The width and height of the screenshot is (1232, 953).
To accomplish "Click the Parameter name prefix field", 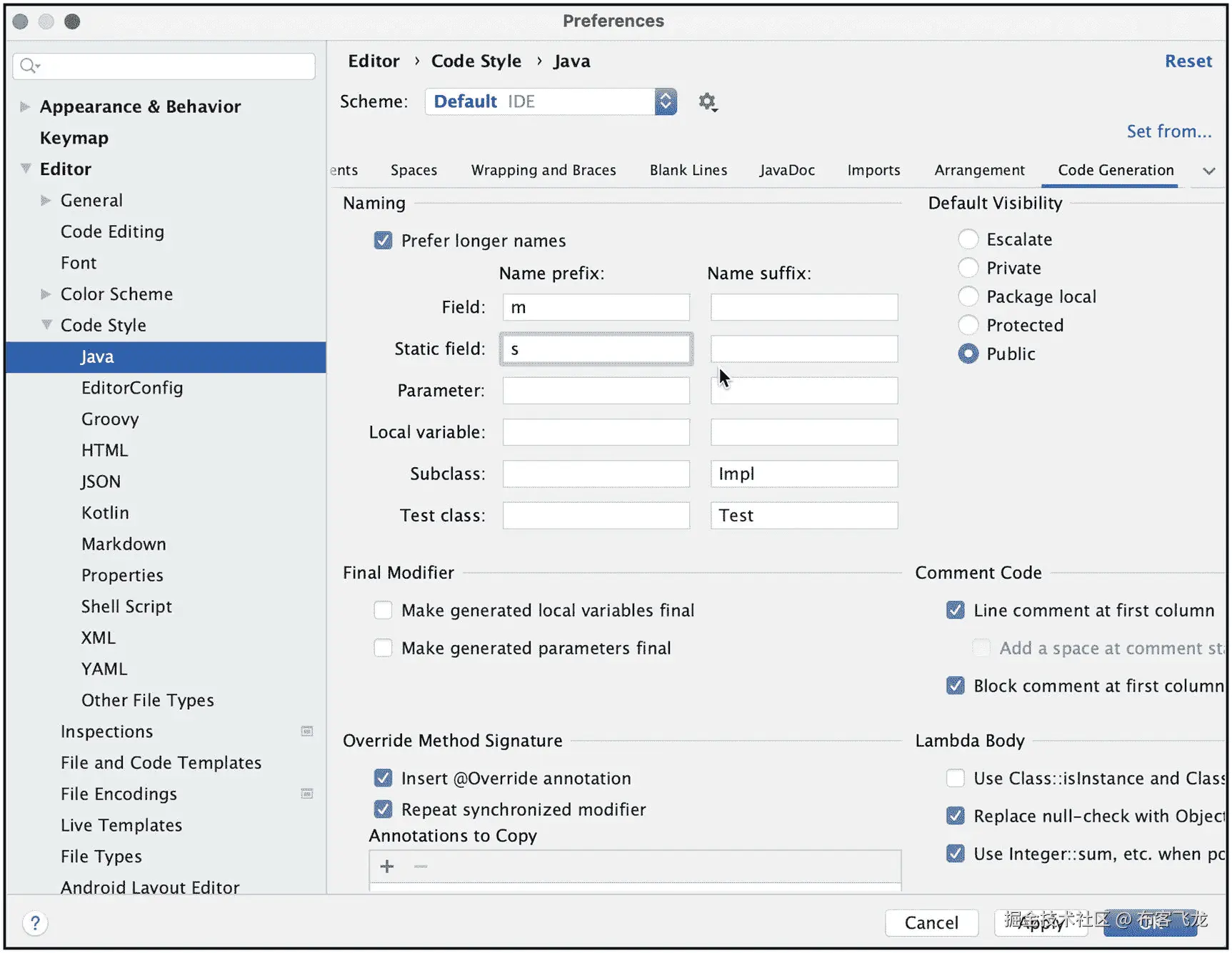I will (596, 391).
